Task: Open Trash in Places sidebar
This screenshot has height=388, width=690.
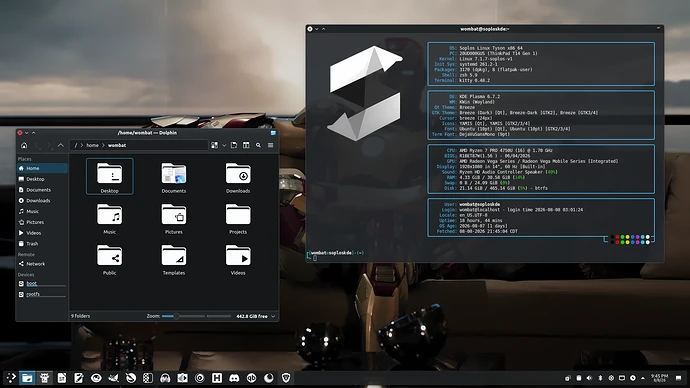Action: click(x=42, y=244)
